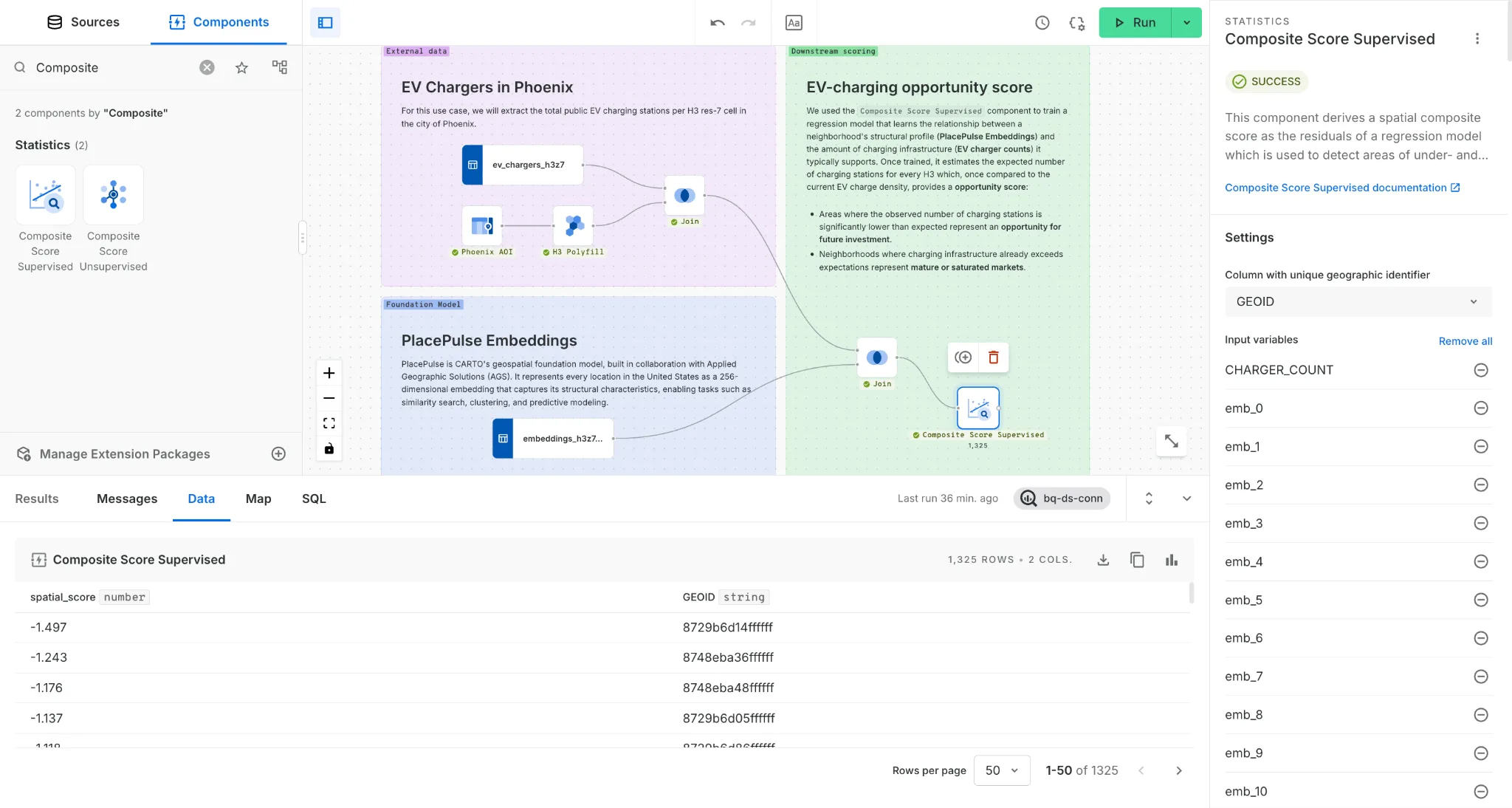Click the bq-ds-conn connection chip
The width and height of the screenshot is (1512, 808).
pos(1062,499)
